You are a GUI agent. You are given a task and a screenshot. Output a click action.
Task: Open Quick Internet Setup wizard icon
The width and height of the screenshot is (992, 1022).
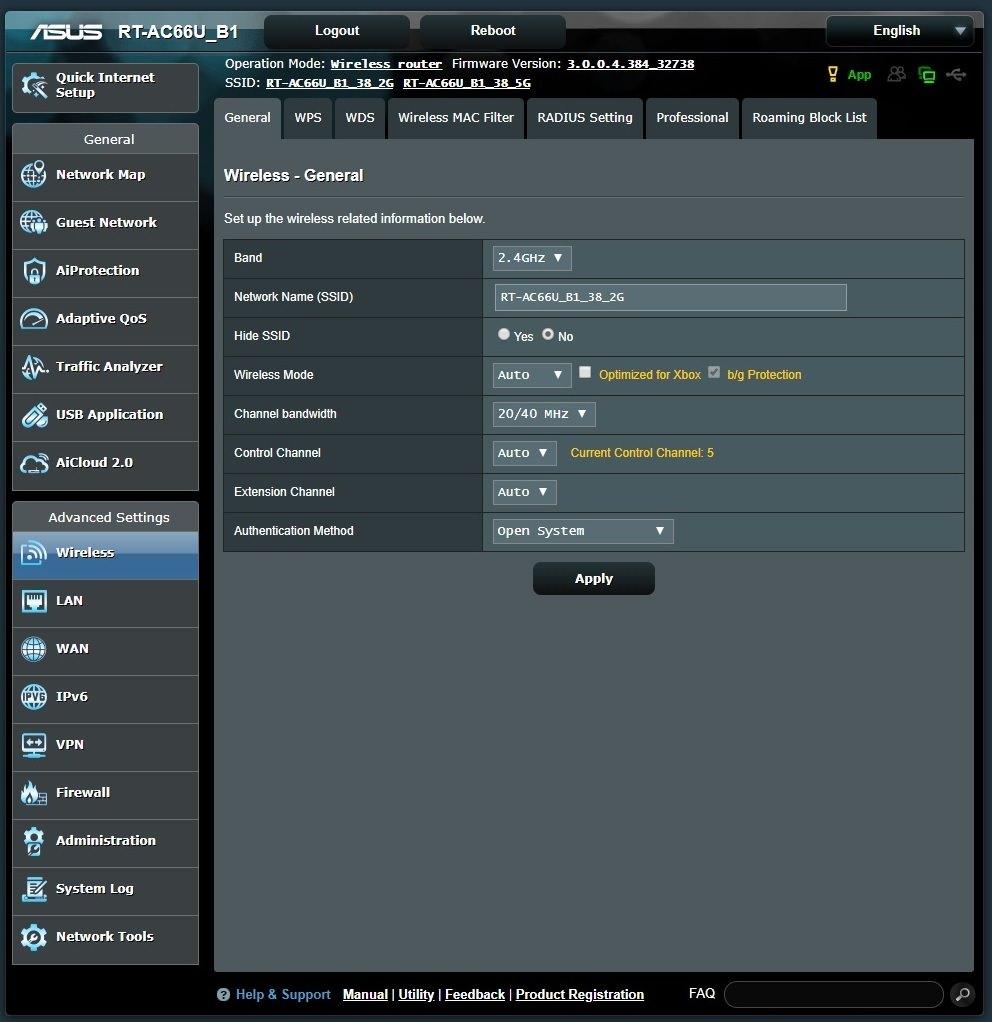coord(34,85)
